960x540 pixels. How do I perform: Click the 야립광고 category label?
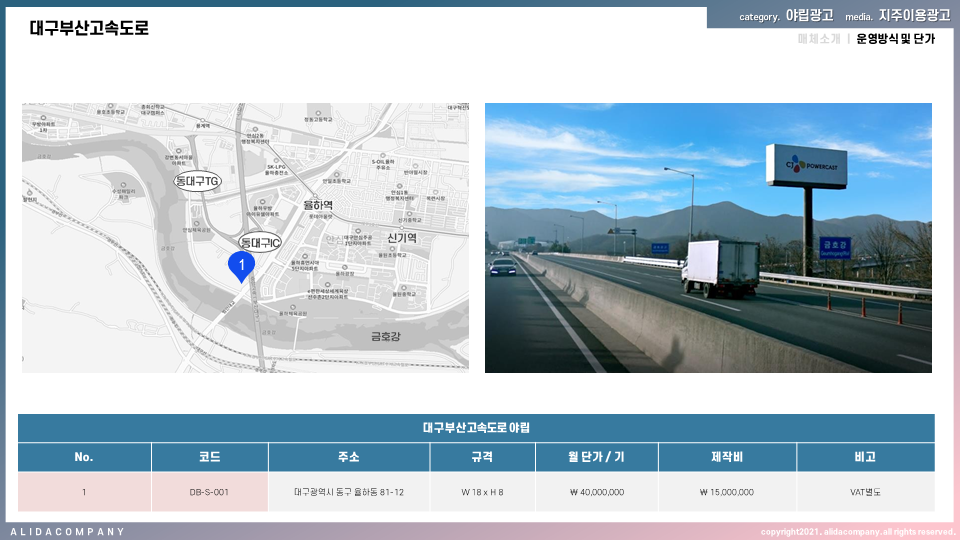809,16
